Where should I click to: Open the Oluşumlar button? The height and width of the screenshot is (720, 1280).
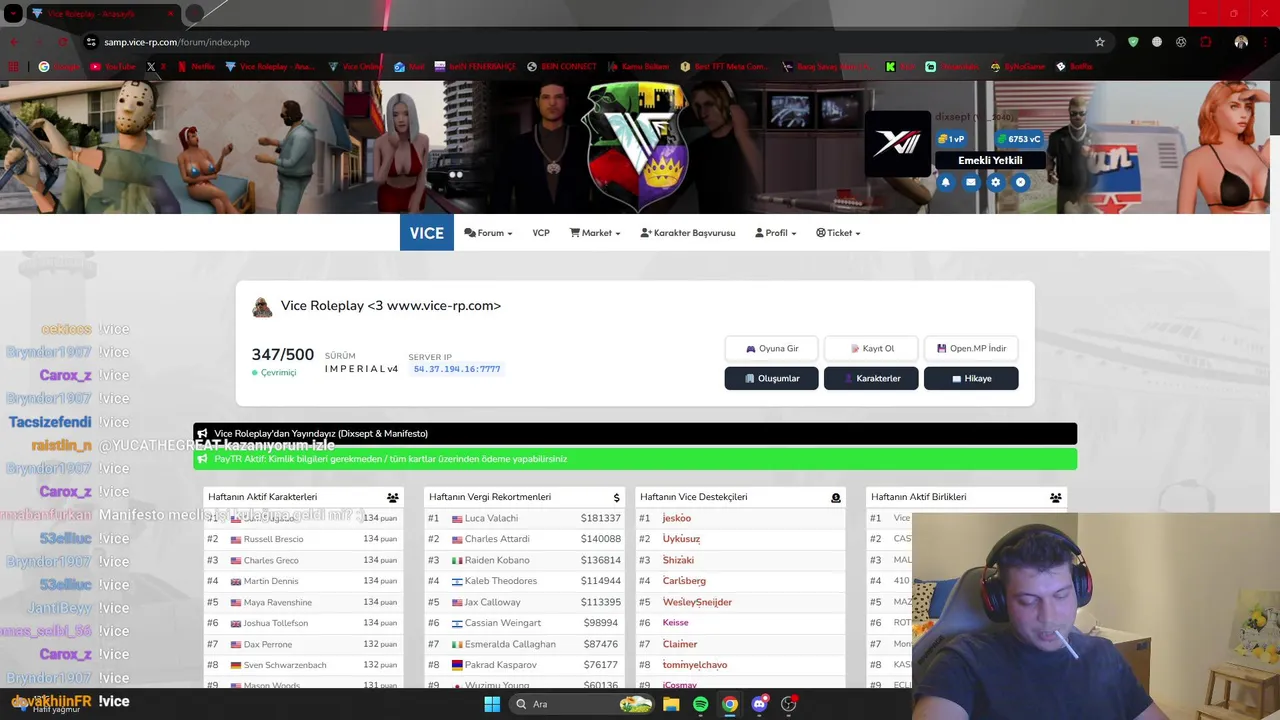[771, 378]
